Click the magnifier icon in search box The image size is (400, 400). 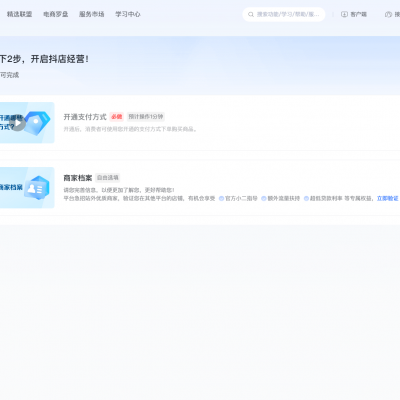[251, 14]
